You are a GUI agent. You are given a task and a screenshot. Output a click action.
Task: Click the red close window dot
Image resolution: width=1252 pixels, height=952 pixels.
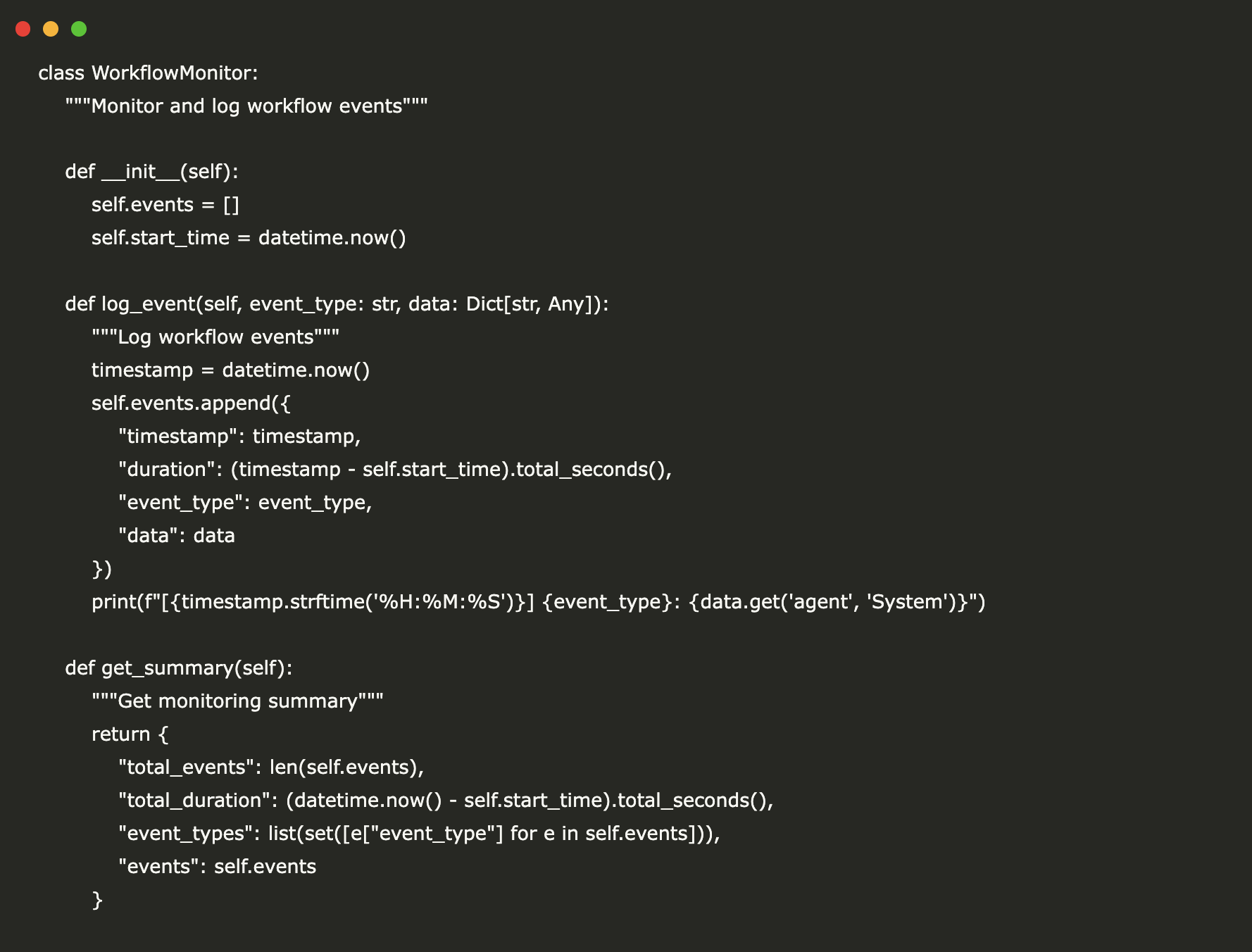pyautogui.click(x=23, y=29)
